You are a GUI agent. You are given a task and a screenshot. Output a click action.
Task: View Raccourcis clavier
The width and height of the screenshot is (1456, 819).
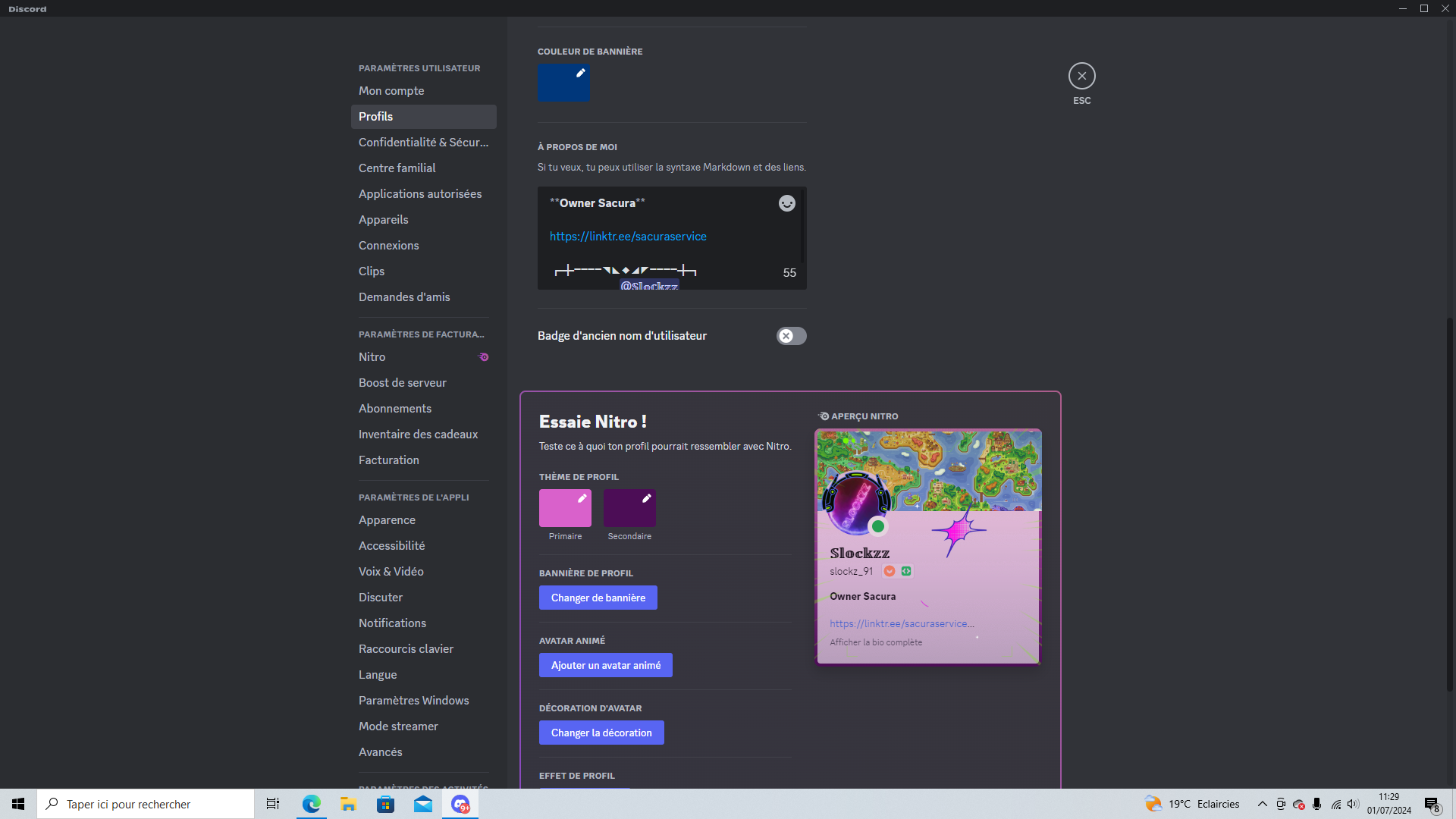(x=423, y=649)
